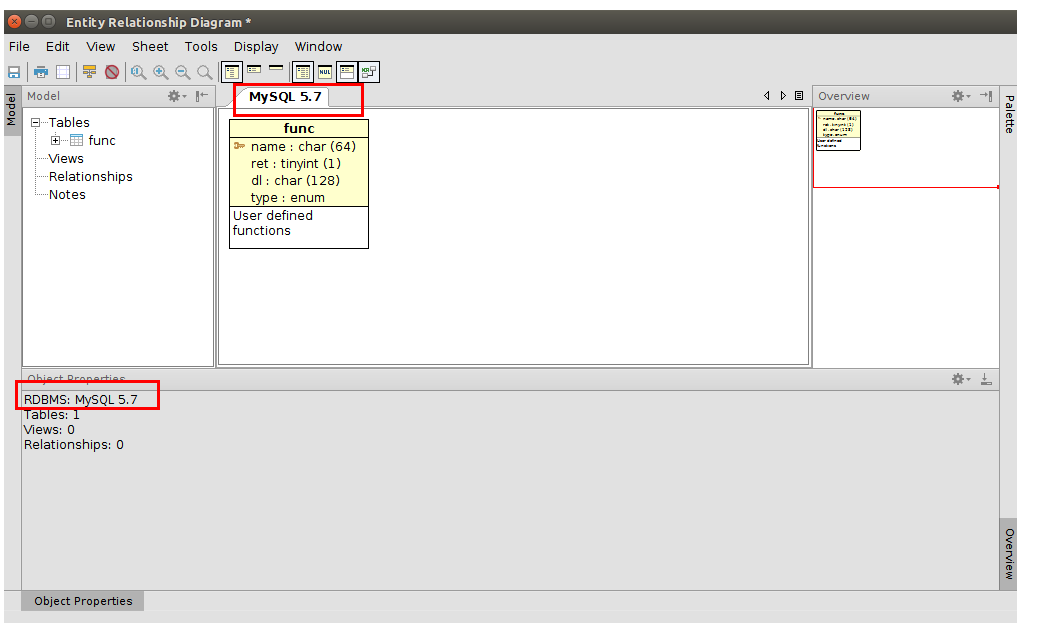This screenshot has width=1060, height=642.
Task: Click the zoom in magnifier icon
Action: click(x=161, y=72)
